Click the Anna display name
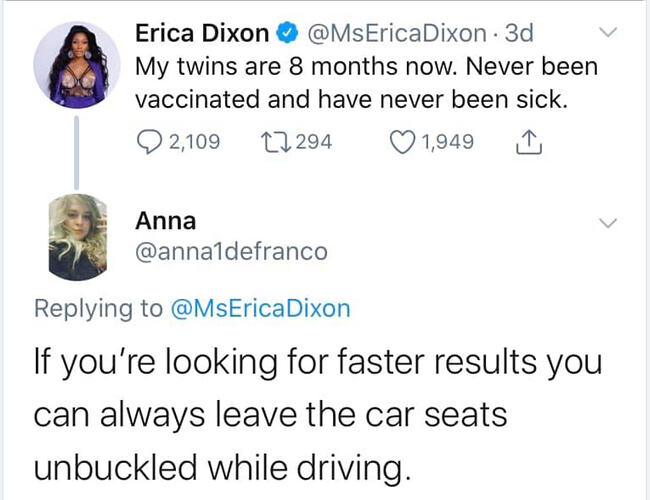This screenshot has width=650, height=500. pos(165,220)
